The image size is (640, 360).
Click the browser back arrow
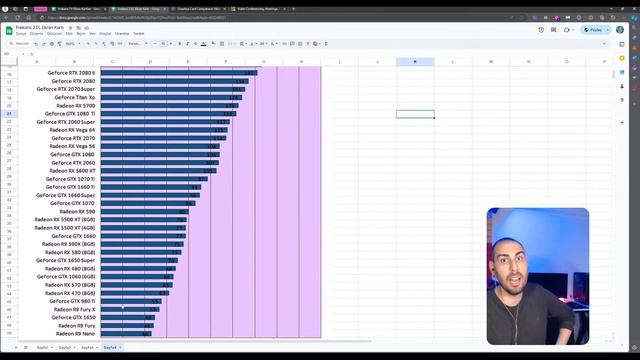[6, 18]
